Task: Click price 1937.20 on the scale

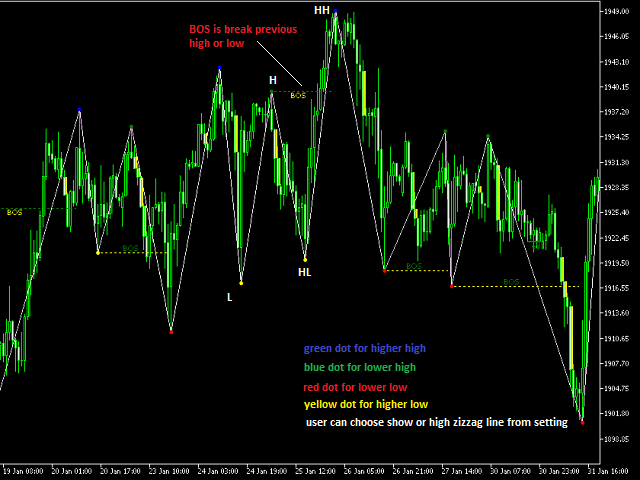Action: 617,112
